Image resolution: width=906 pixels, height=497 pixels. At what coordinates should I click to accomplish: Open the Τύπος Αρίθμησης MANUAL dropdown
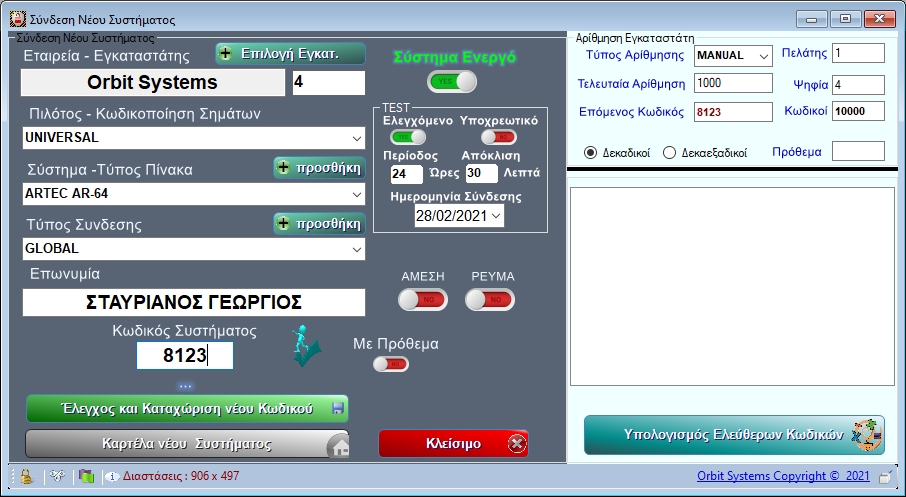764,55
